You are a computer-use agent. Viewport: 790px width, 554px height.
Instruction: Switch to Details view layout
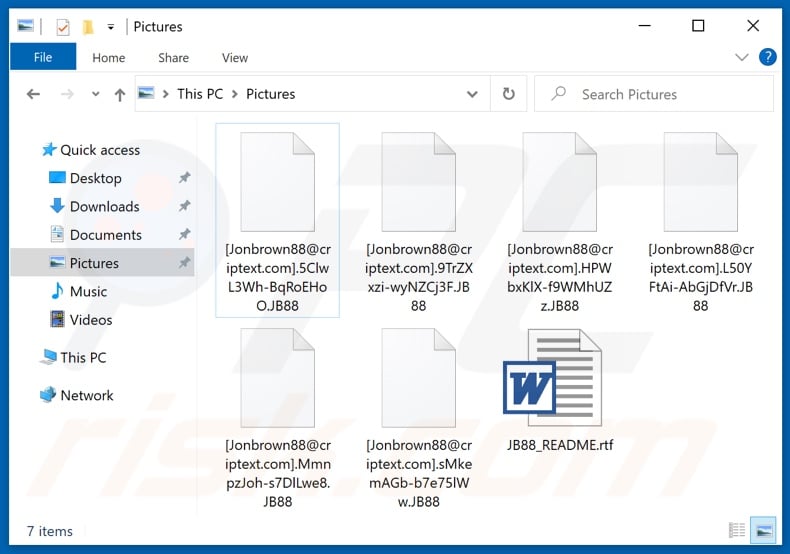[737, 530]
